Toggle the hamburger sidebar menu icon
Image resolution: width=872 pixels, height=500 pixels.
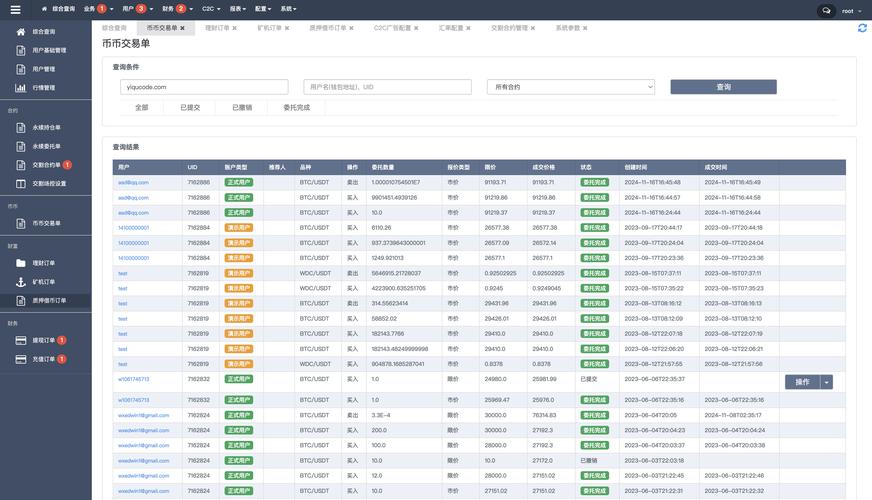click(x=15, y=9)
